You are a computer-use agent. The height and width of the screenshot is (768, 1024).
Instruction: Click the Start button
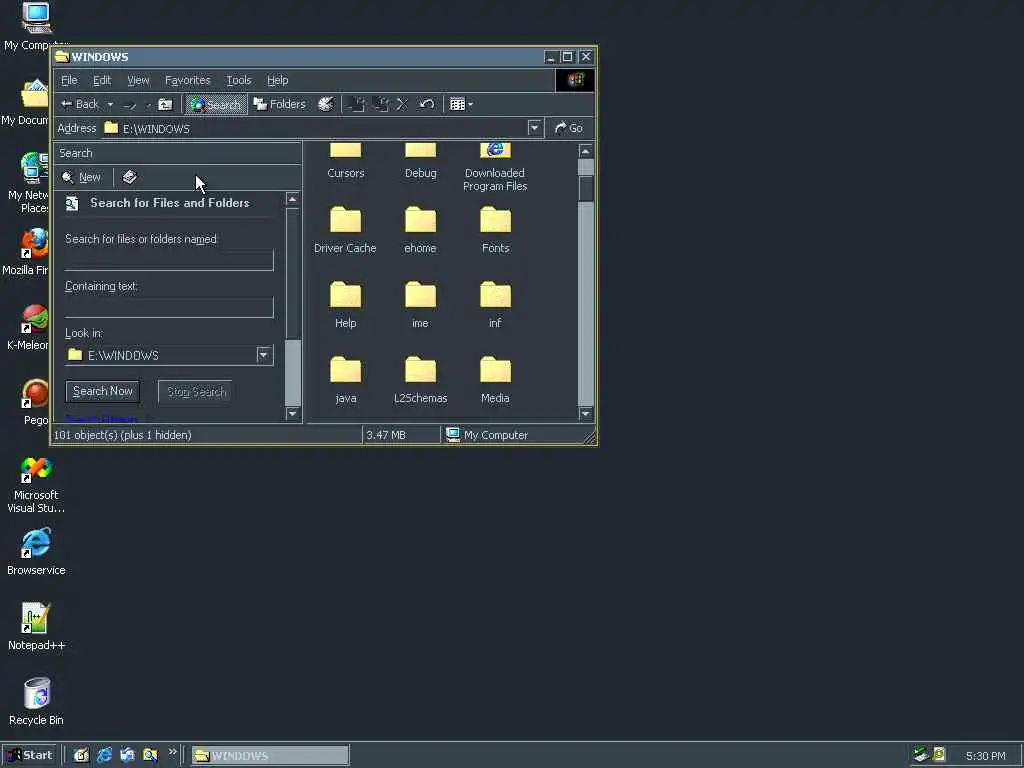(30, 756)
